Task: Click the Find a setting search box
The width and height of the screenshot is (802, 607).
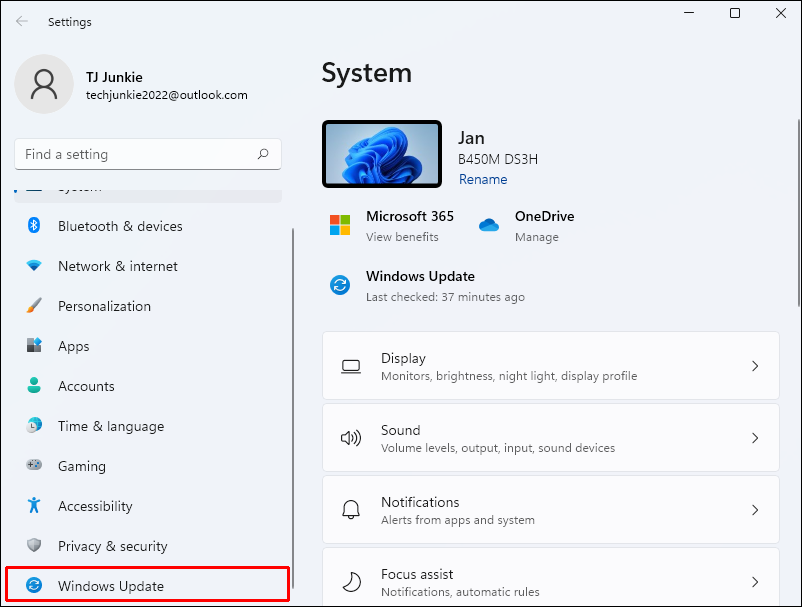Action: [148, 154]
